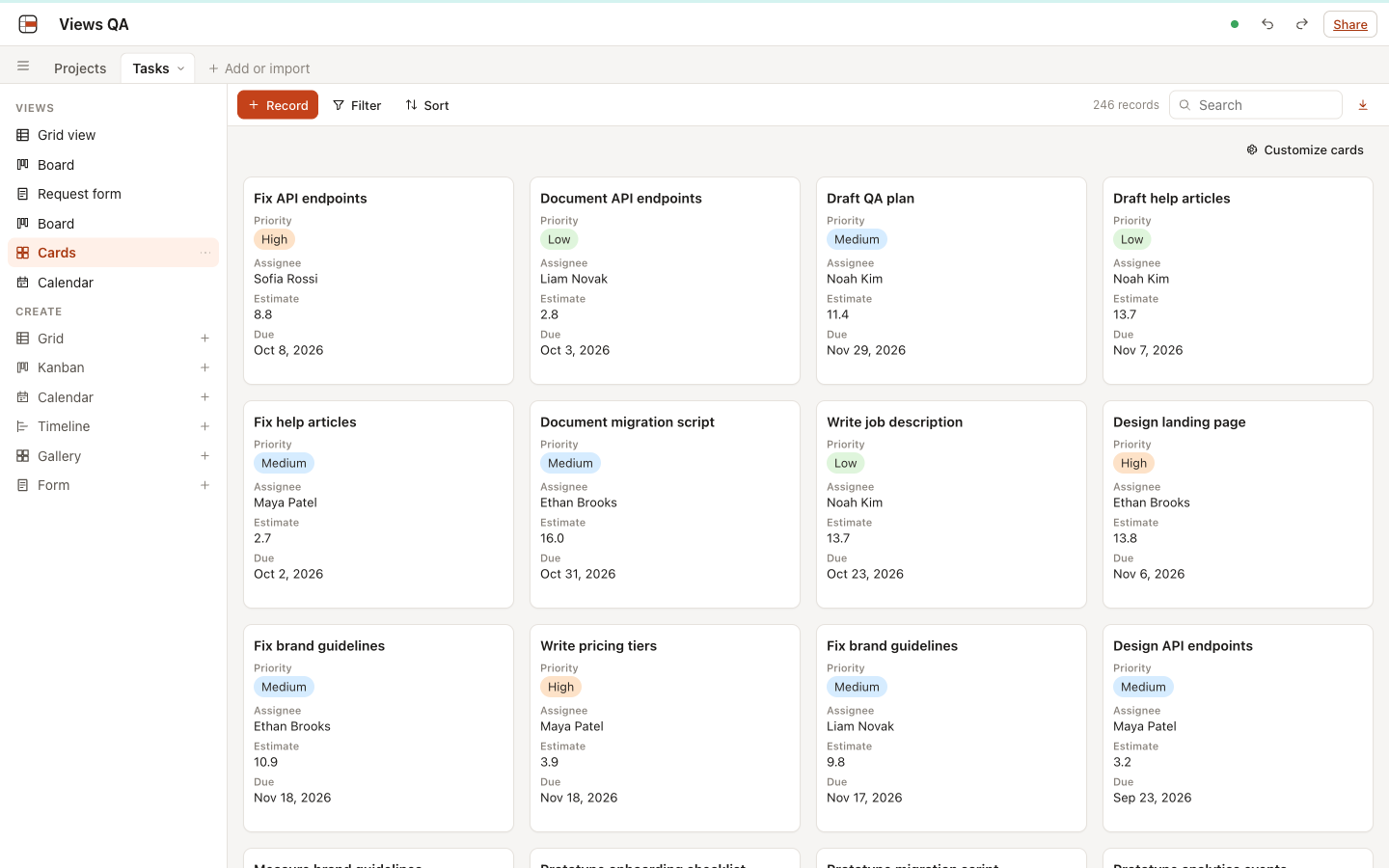Click the Search input field
Image resolution: width=1389 pixels, height=868 pixels.
point(1256,105)
